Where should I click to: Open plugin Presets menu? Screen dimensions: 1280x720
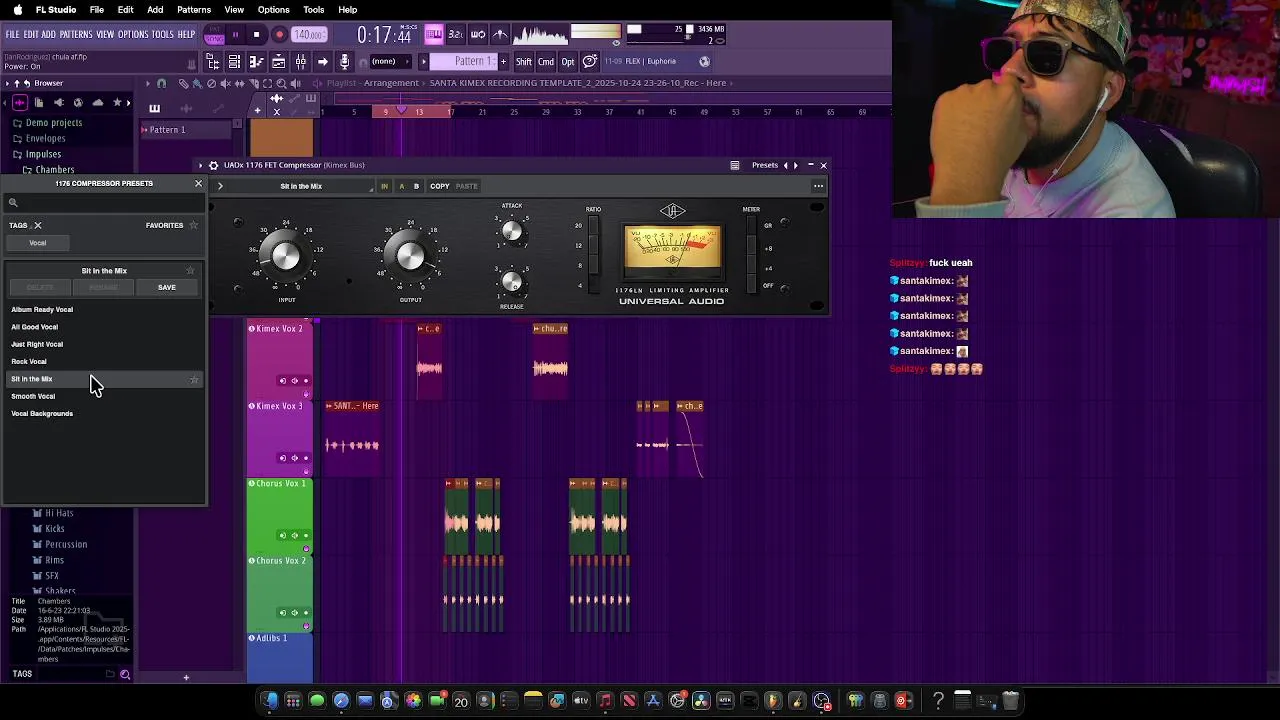pyautogui.click(x=765, y=165)
